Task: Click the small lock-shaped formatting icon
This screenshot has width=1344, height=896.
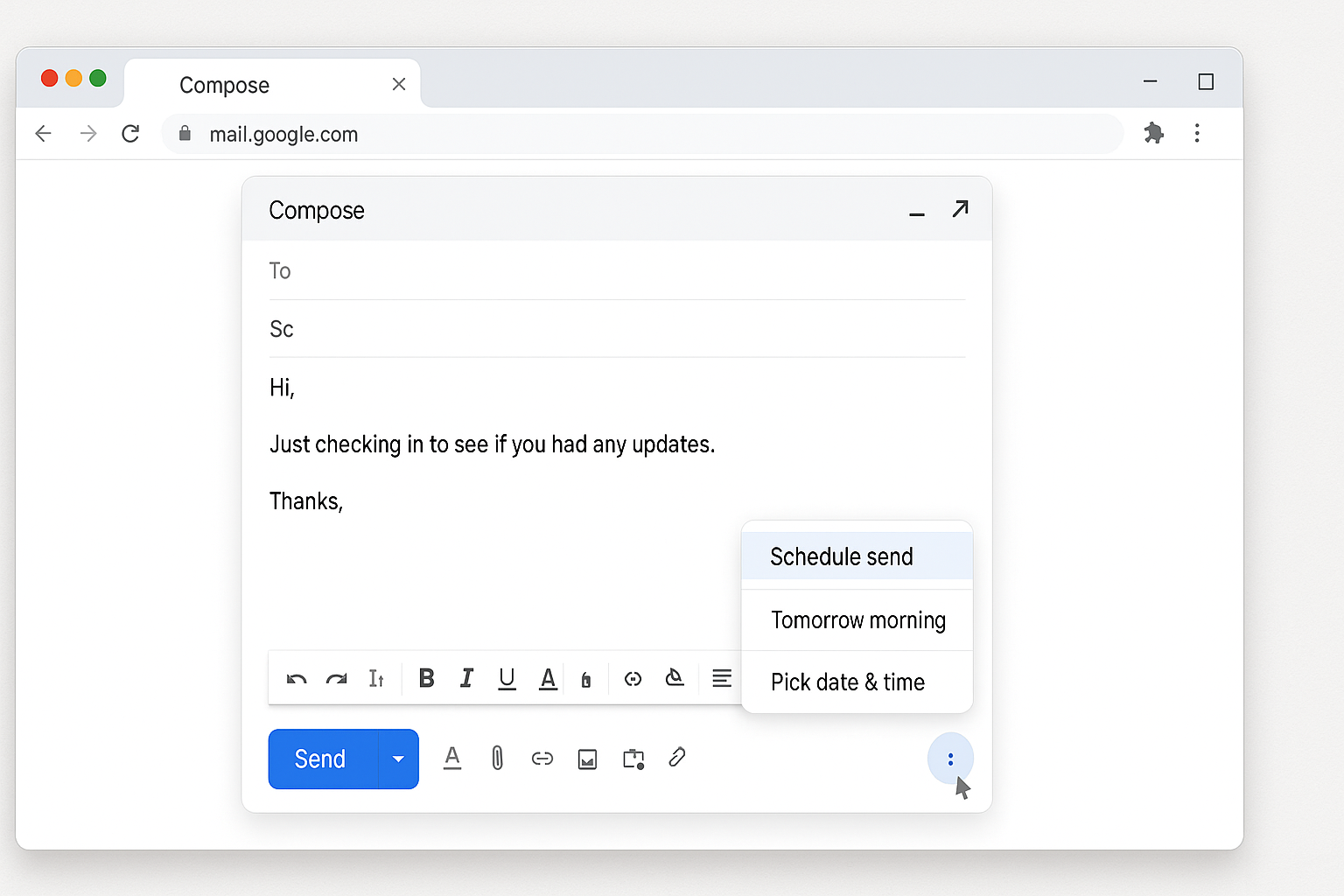Action: click(x=586, y=680)
